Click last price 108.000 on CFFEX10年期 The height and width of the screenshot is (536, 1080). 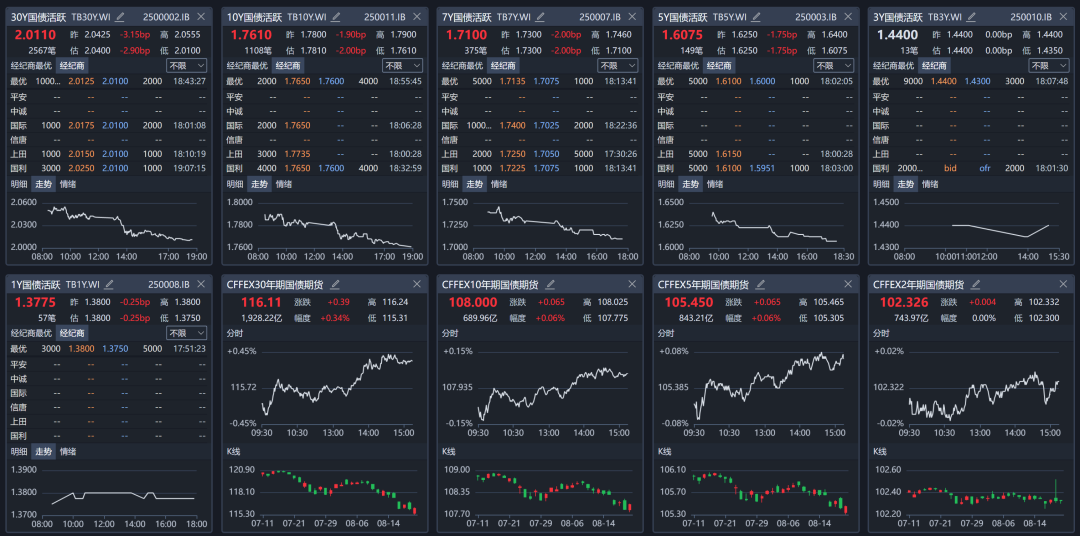pos(472,302)
